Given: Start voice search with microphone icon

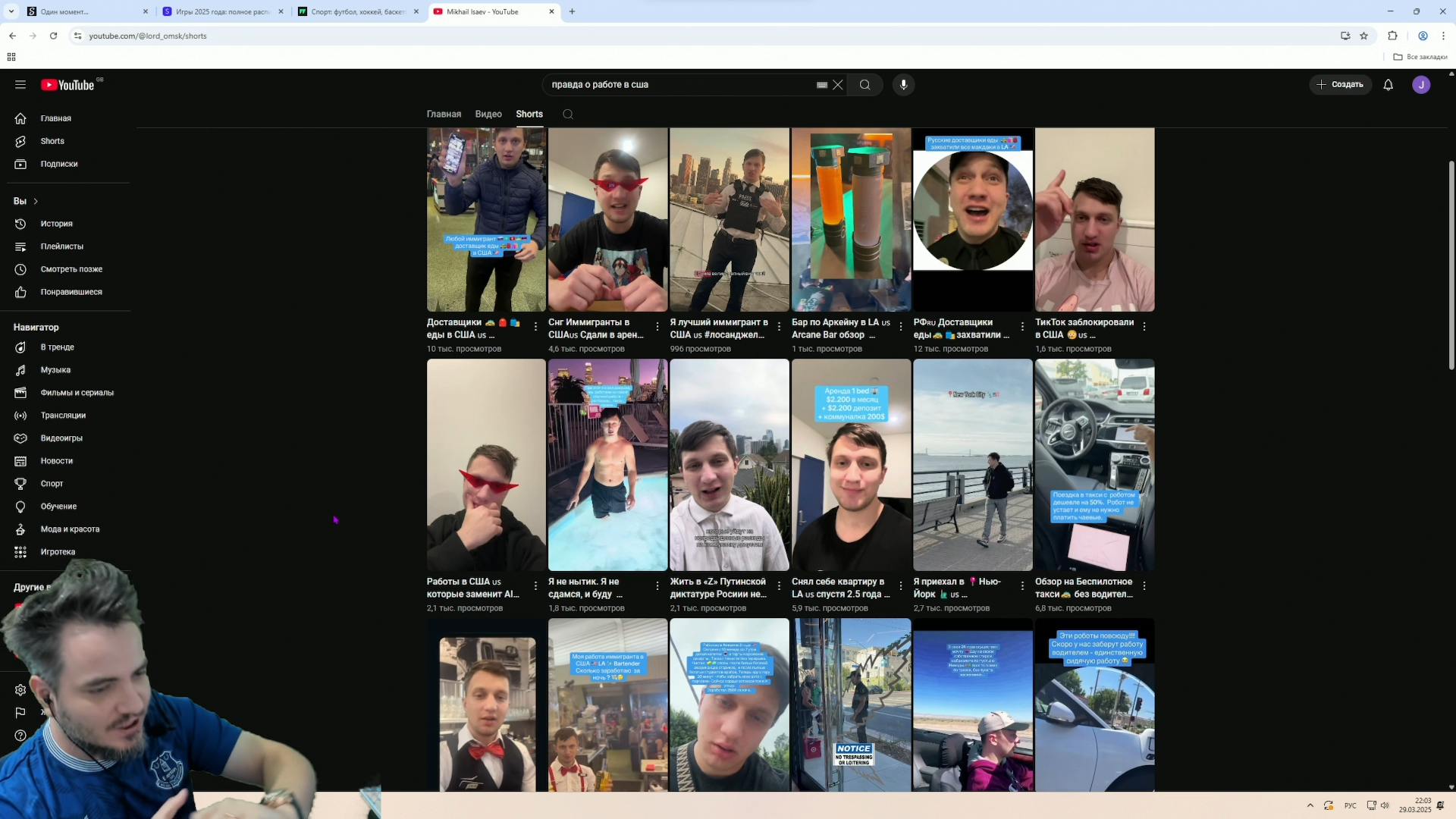Looking at the screenshot, I should coord(903,85).
